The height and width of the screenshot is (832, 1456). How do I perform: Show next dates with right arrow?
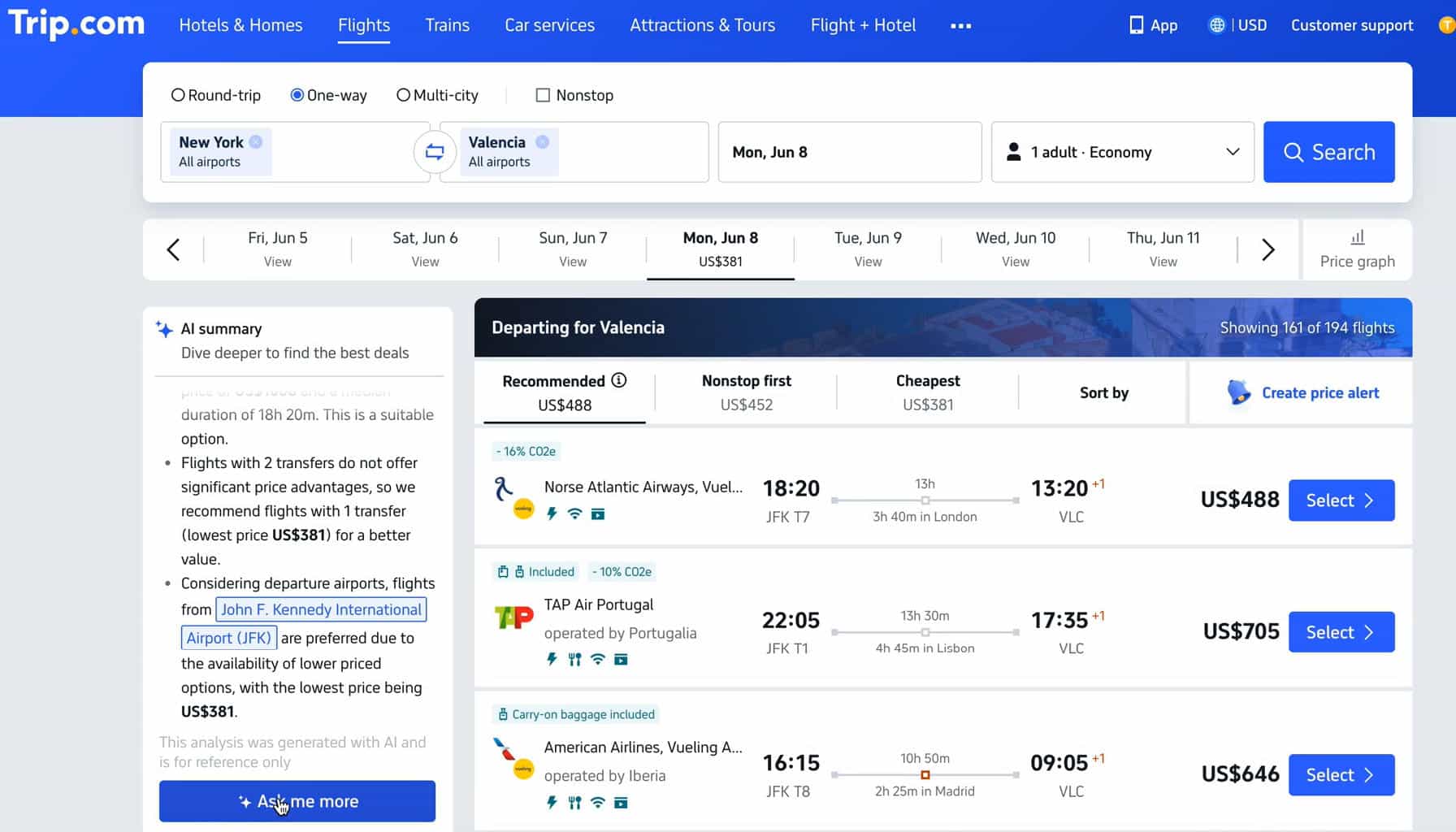1267,249
